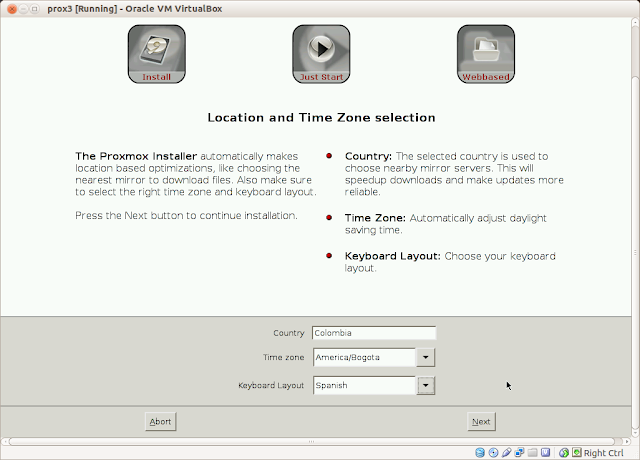Viewport: 640px width, 460px height.
Task: Click the bold 'The Proxmox Installer' text
Action: [x=136, y=156]
